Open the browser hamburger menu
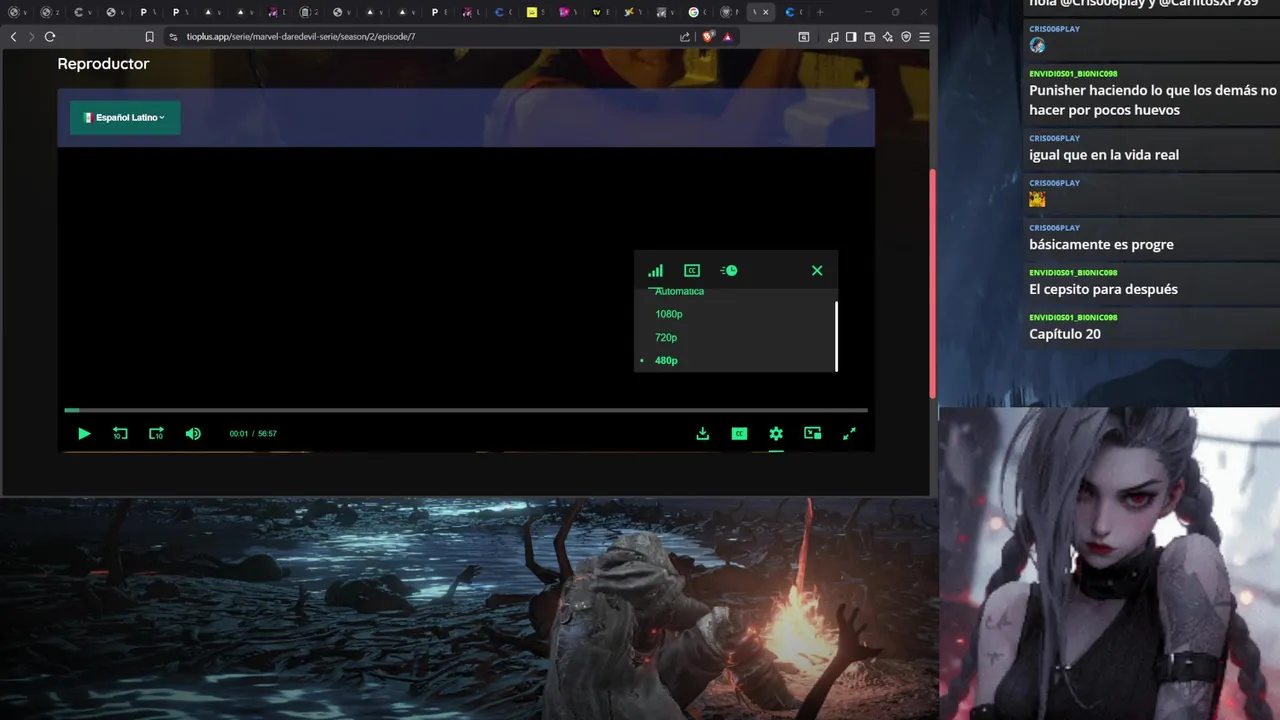 point(924,37)
